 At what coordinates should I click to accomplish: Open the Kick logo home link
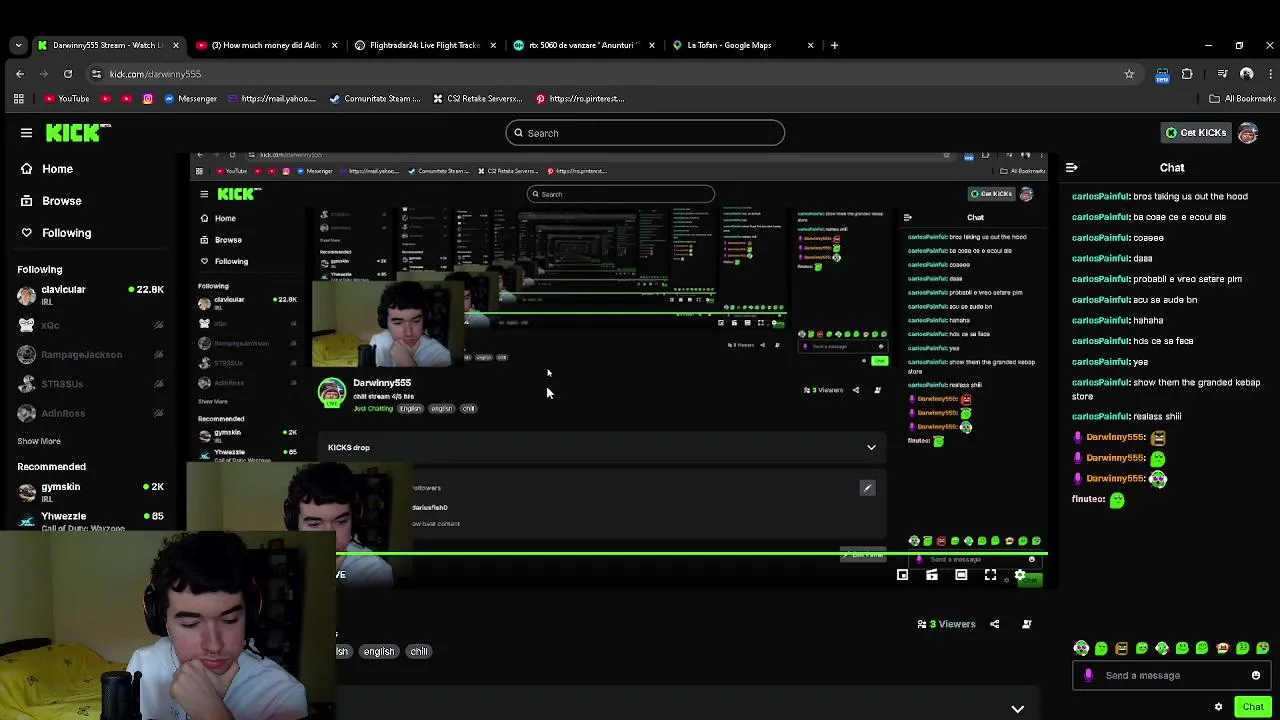(78, 133)
